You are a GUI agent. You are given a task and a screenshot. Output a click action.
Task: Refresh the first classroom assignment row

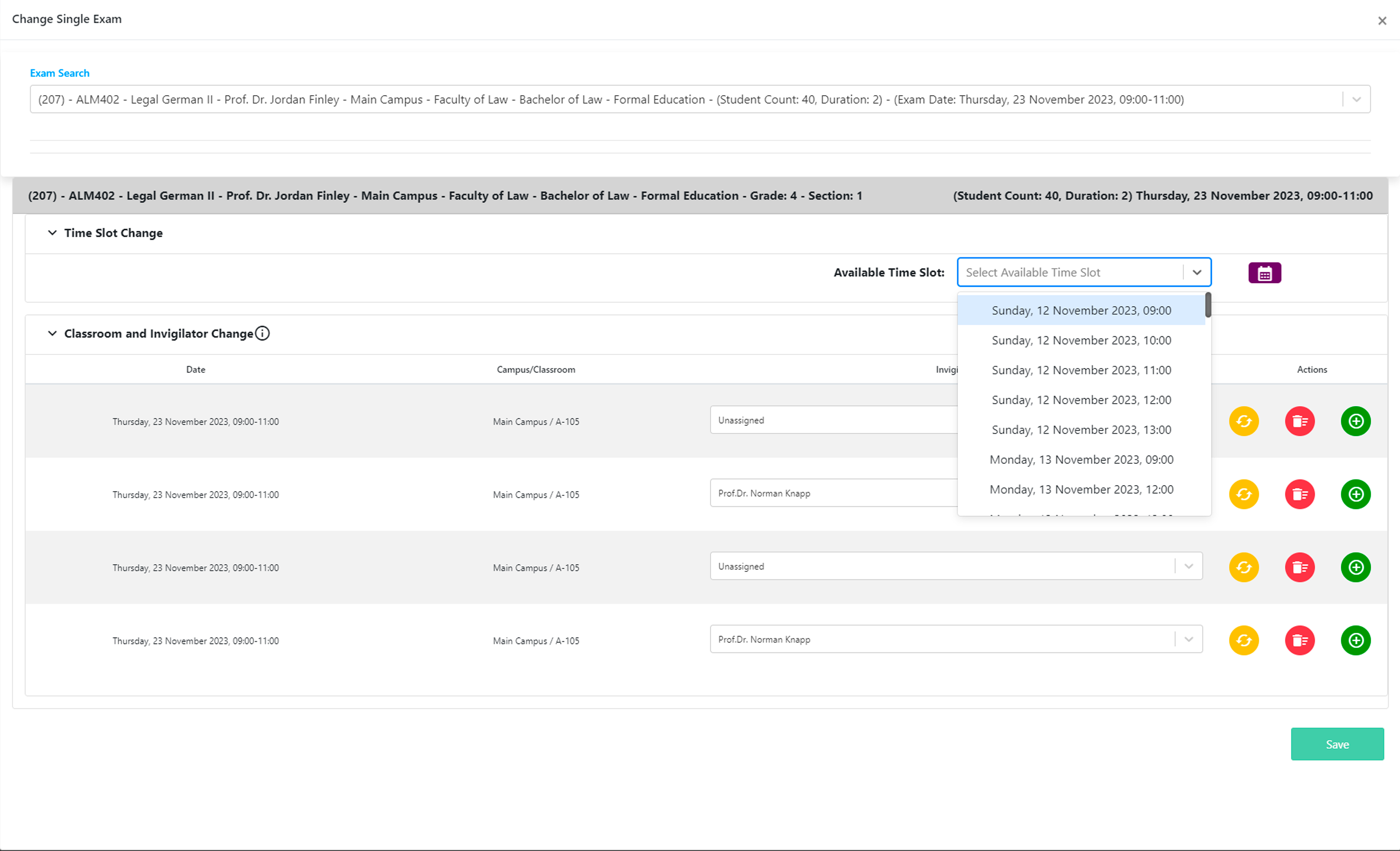1244,421
